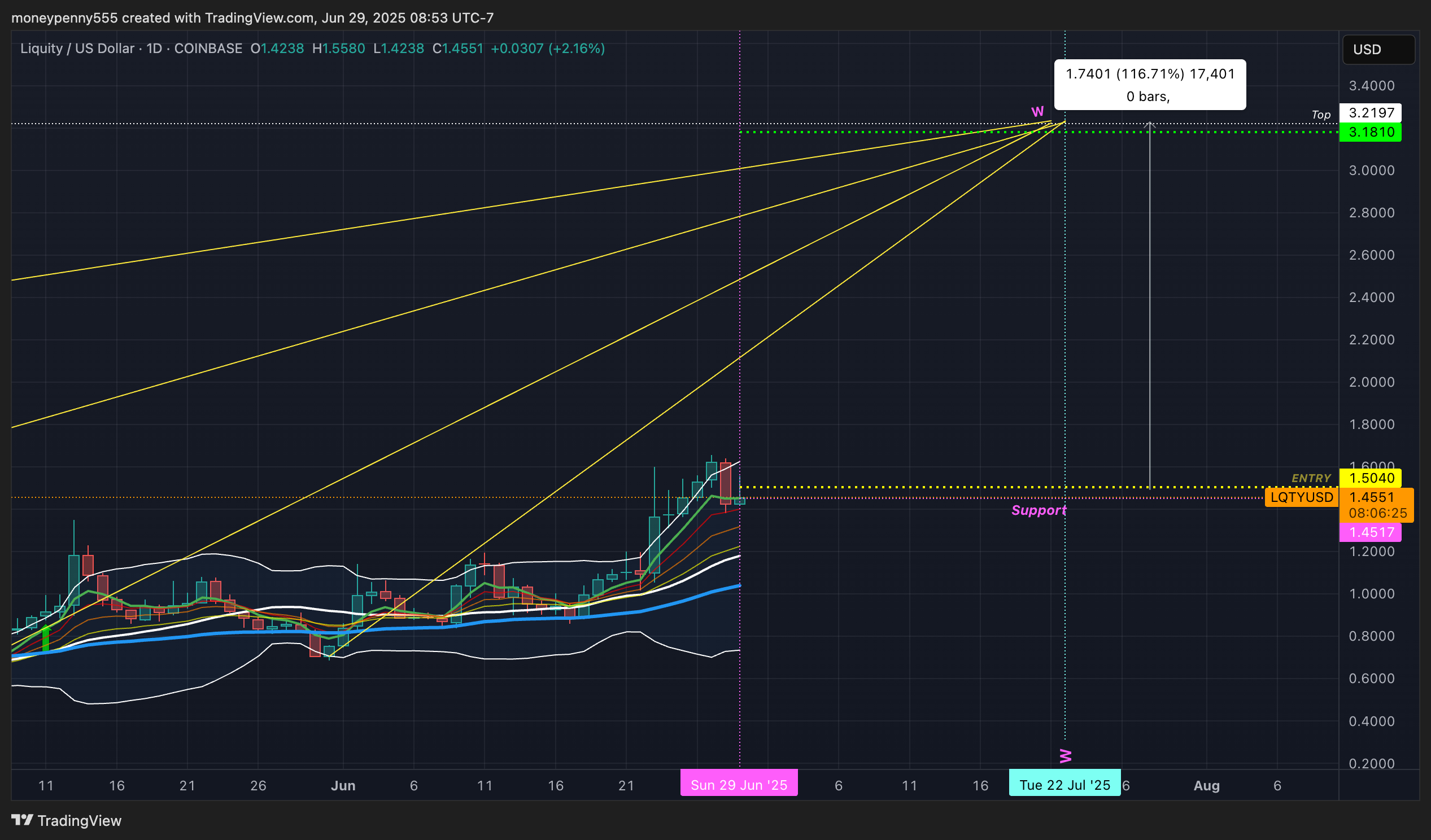Click the orange LQTYUSD symbol label
1431x840 pixels.
pyautogui.click(x=1302, y=497)
